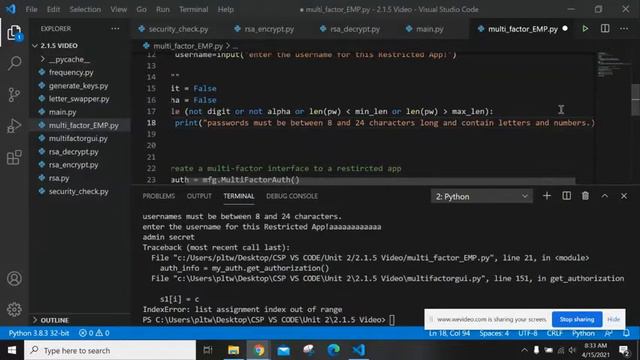Switch to the PROBLEMS panel tab
The height and width of the screenshot is (360, 640).
coord(158,196)
